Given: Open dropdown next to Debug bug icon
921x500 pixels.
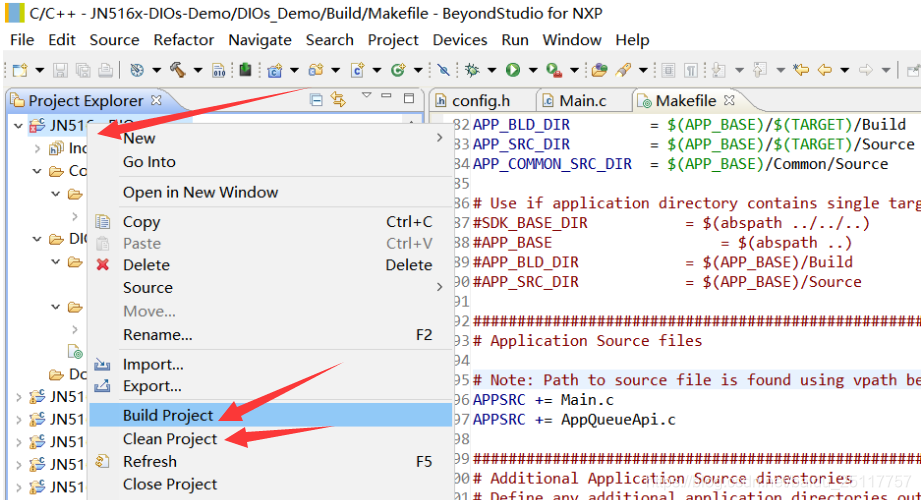Looking at the screenshot, I should pos(492,71).
